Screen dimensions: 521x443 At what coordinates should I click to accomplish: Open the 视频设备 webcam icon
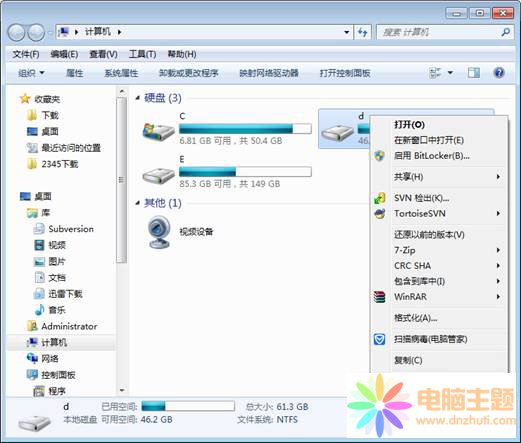coord(159,232)
